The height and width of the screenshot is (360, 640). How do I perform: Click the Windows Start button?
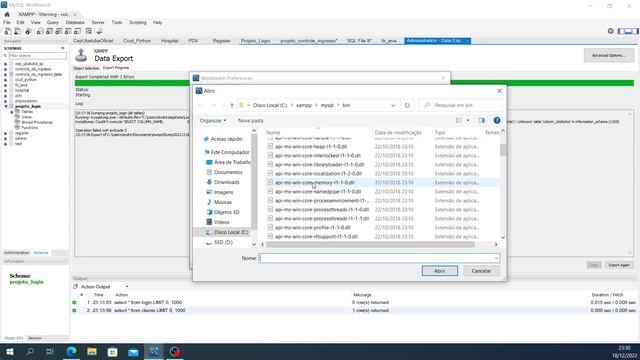[10, 351]
